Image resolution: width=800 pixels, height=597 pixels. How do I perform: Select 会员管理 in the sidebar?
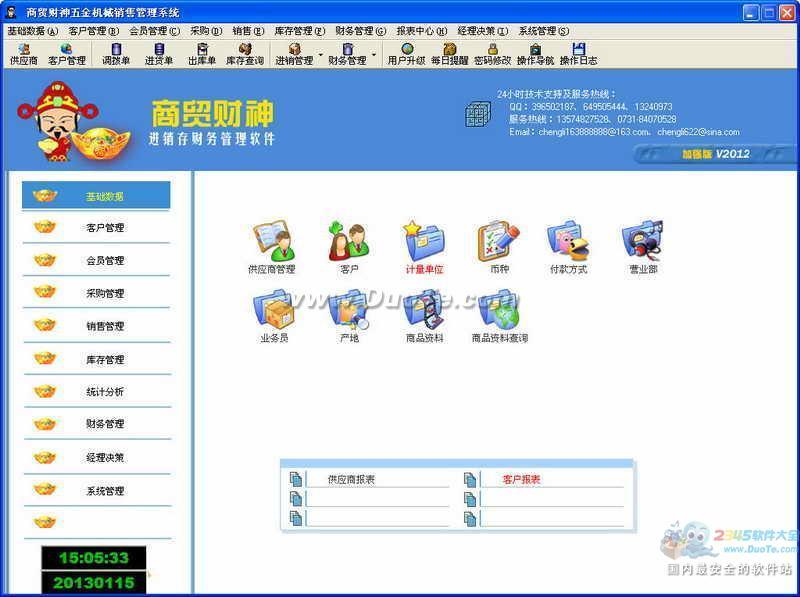pyautogui.click(x=96, y=260)
